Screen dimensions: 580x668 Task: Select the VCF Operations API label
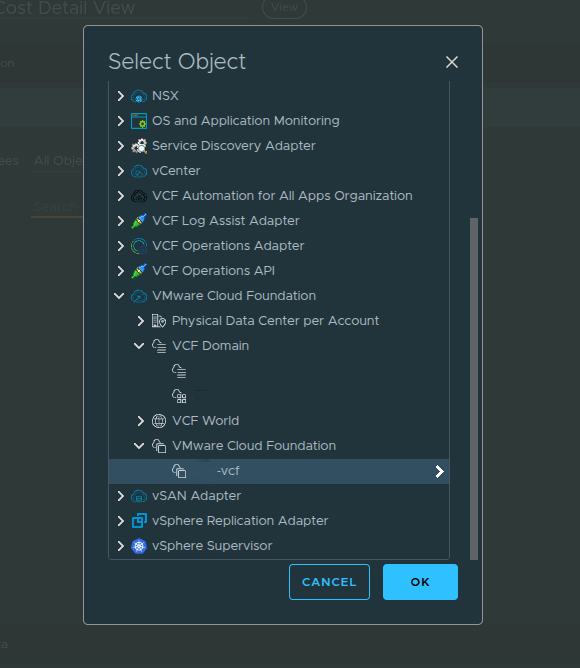(x=213, y=271)
